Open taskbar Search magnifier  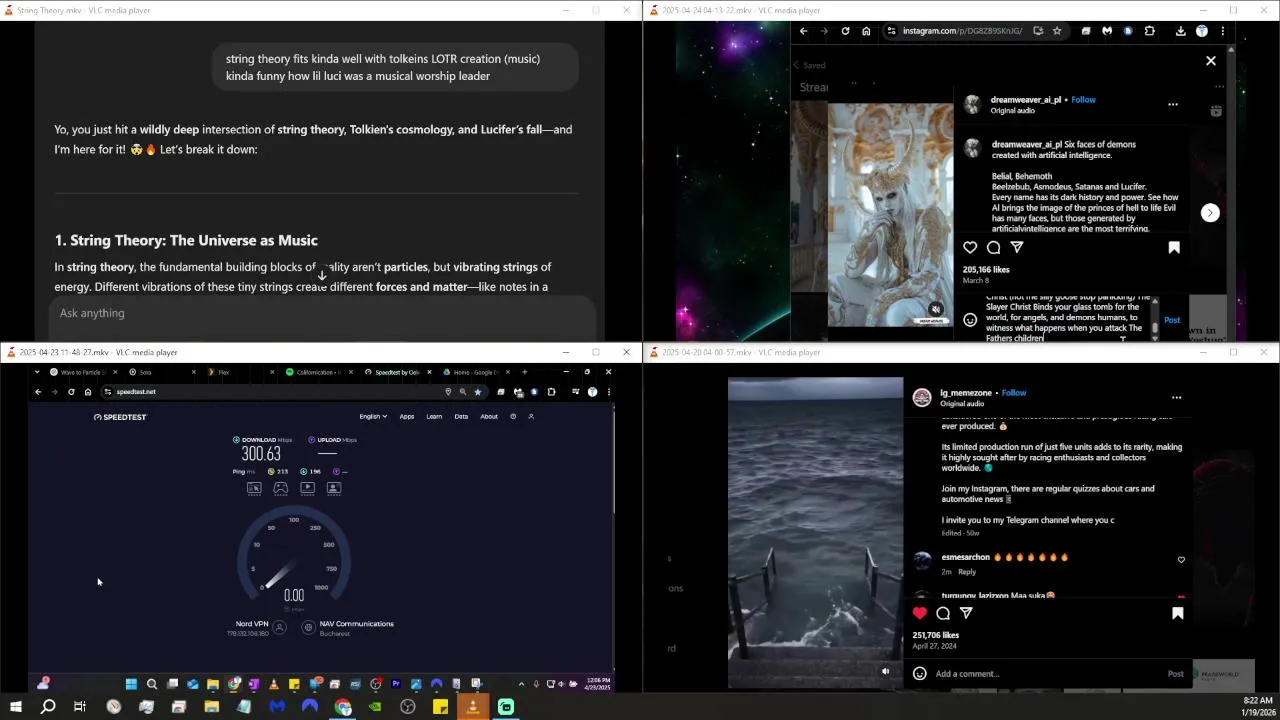(x=48, y=707)
